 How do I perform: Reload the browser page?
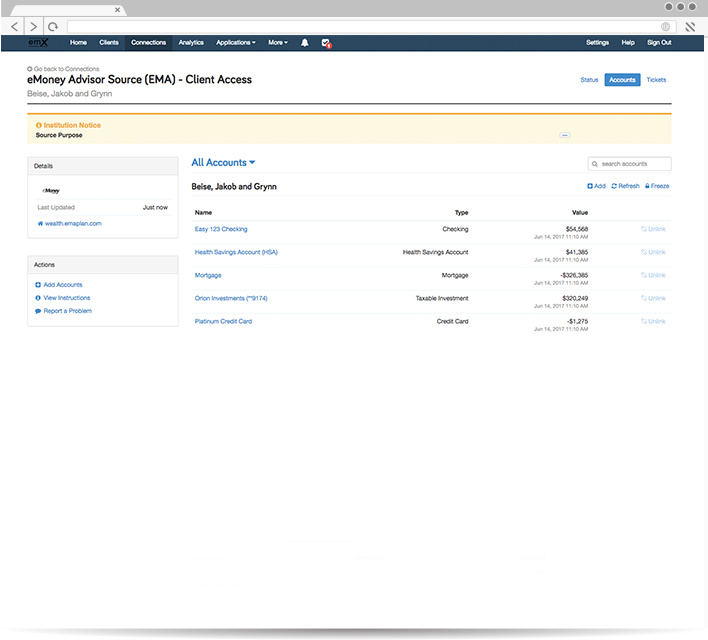53,27
